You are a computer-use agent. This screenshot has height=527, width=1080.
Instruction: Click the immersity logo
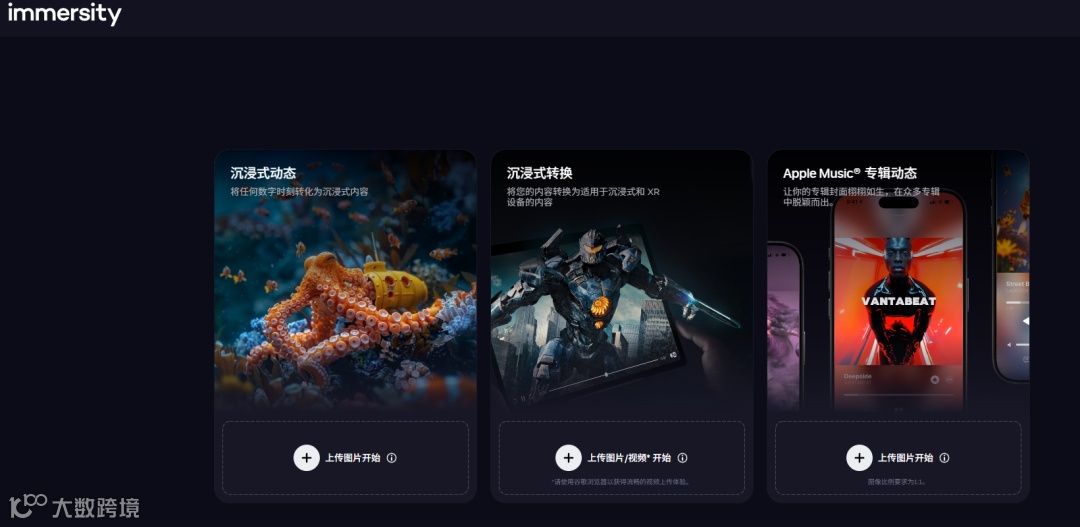click(x=64, y=13)
